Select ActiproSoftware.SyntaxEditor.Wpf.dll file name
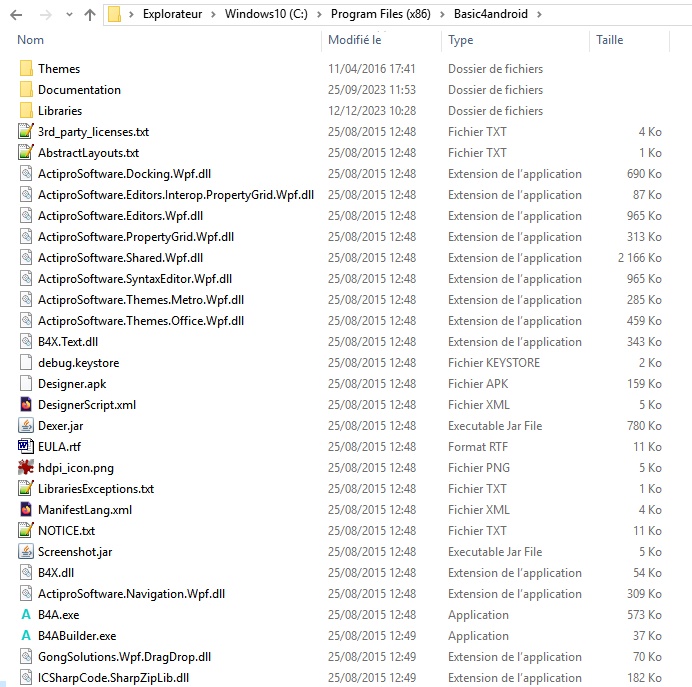Screen dimensions: 692x687 (135, 279)
